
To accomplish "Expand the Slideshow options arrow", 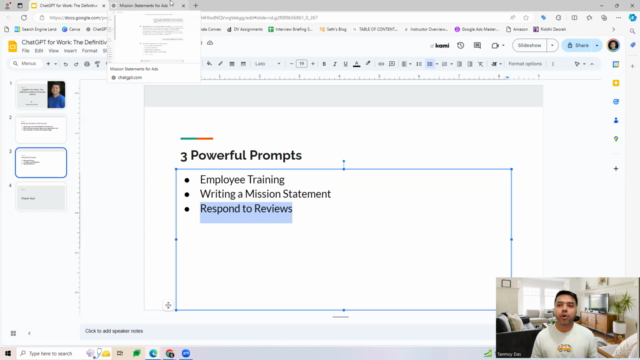I will [x=552, y=45].
